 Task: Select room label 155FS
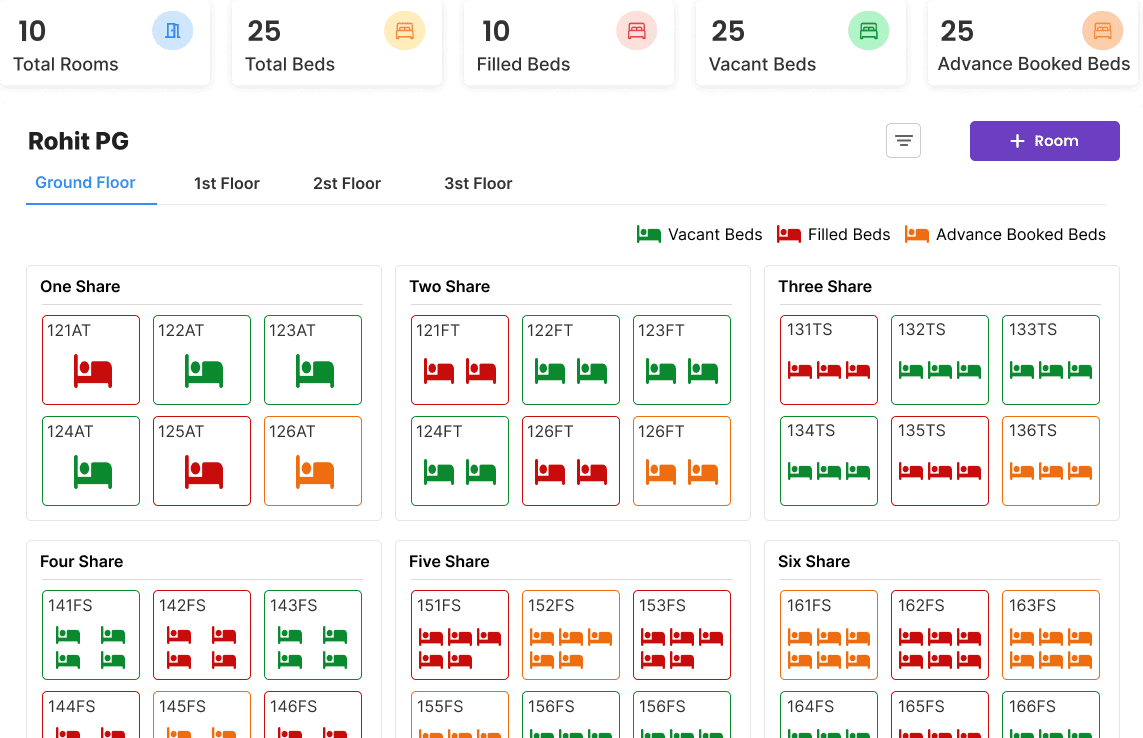(x=440, y=706)
